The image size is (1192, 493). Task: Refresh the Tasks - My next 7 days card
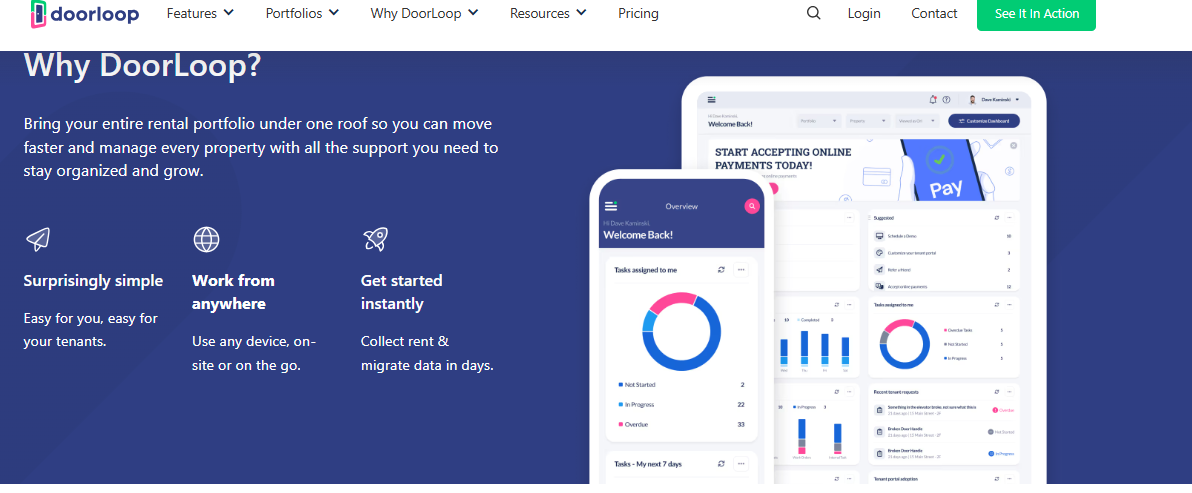coord(721,463)
